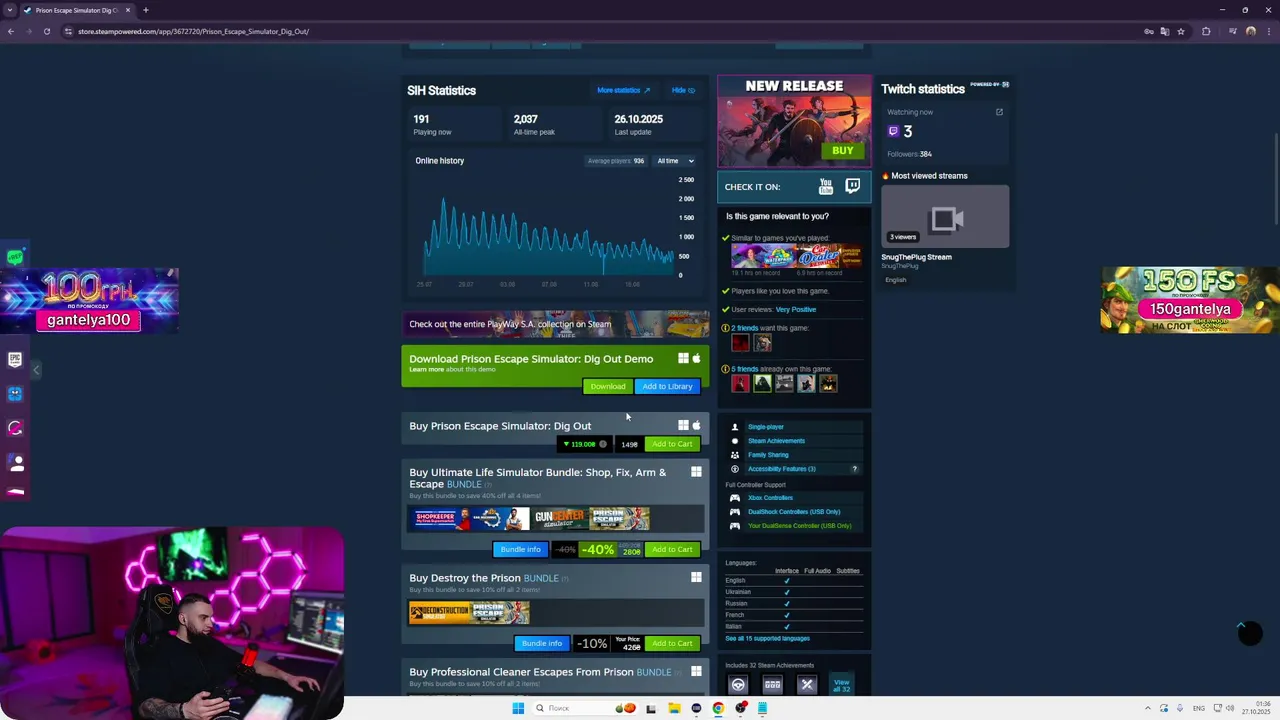Screen dimensions: 1280x720
Task: Click BUY on the New Release banner
Action: coord(843,151)
